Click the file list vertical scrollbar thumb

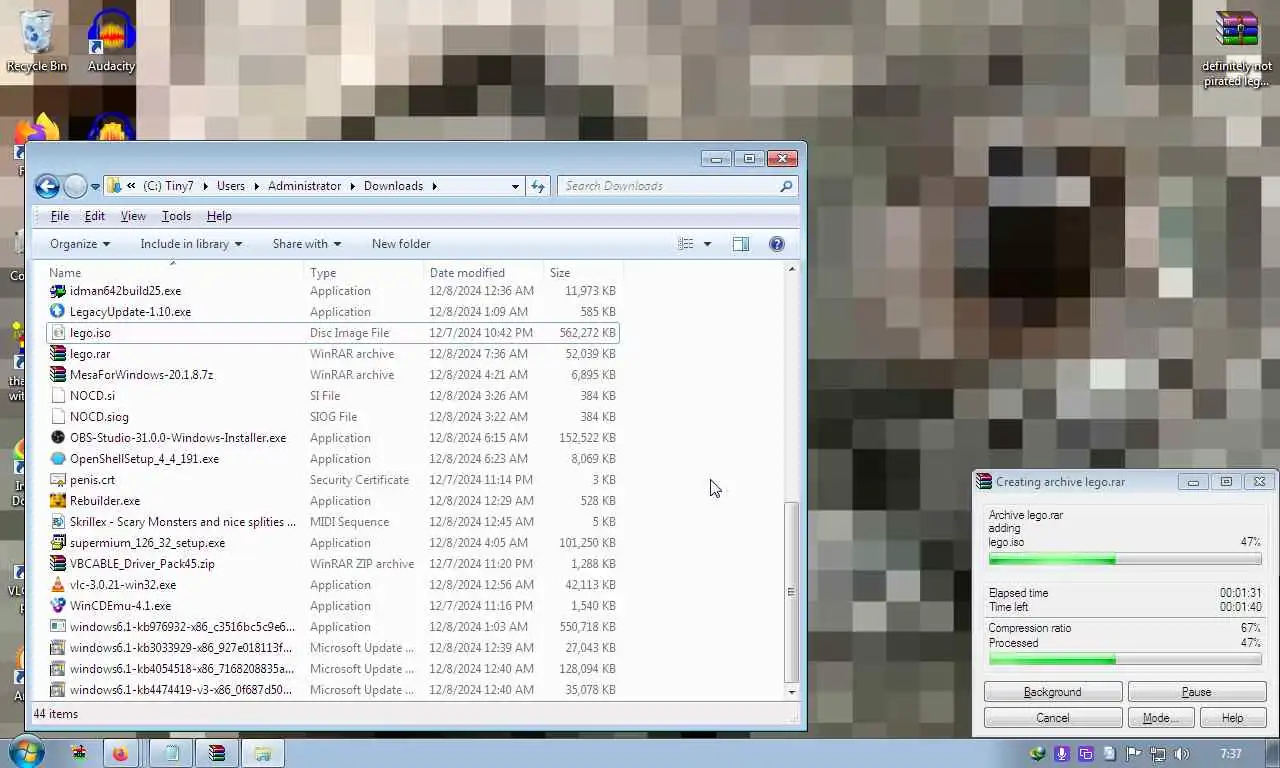tap(792, 591)
